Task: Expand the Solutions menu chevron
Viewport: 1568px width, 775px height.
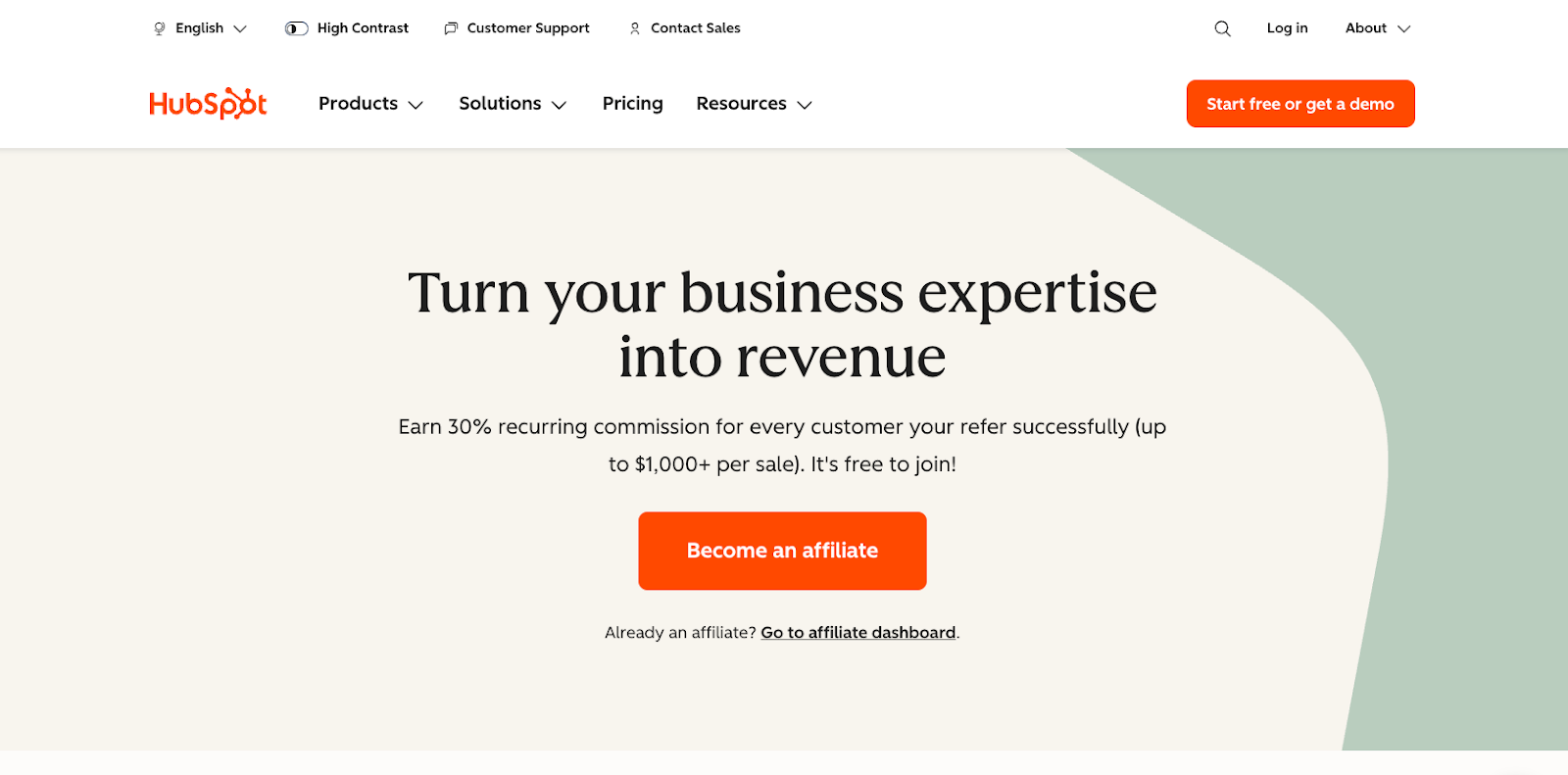Action: (x=559, y=104)
